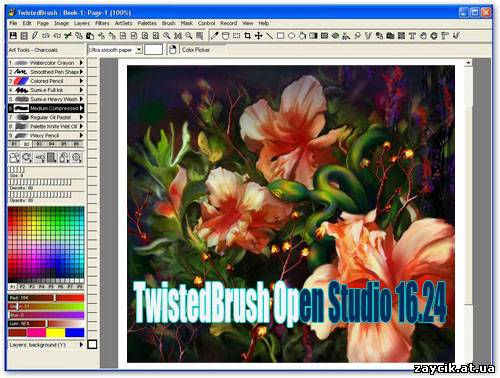Viewport: 500px width, 378px height.
Task: Click the last curved-arrow toolbar icon
Action: [456, 35]
